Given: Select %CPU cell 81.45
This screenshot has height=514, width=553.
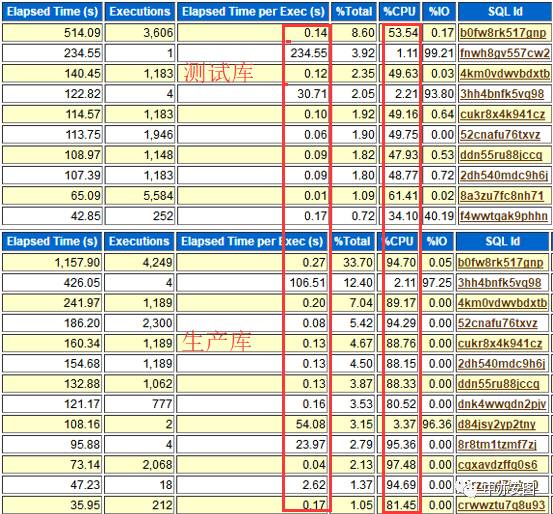Looking at the screenshot, I should (x=398, y=505).
